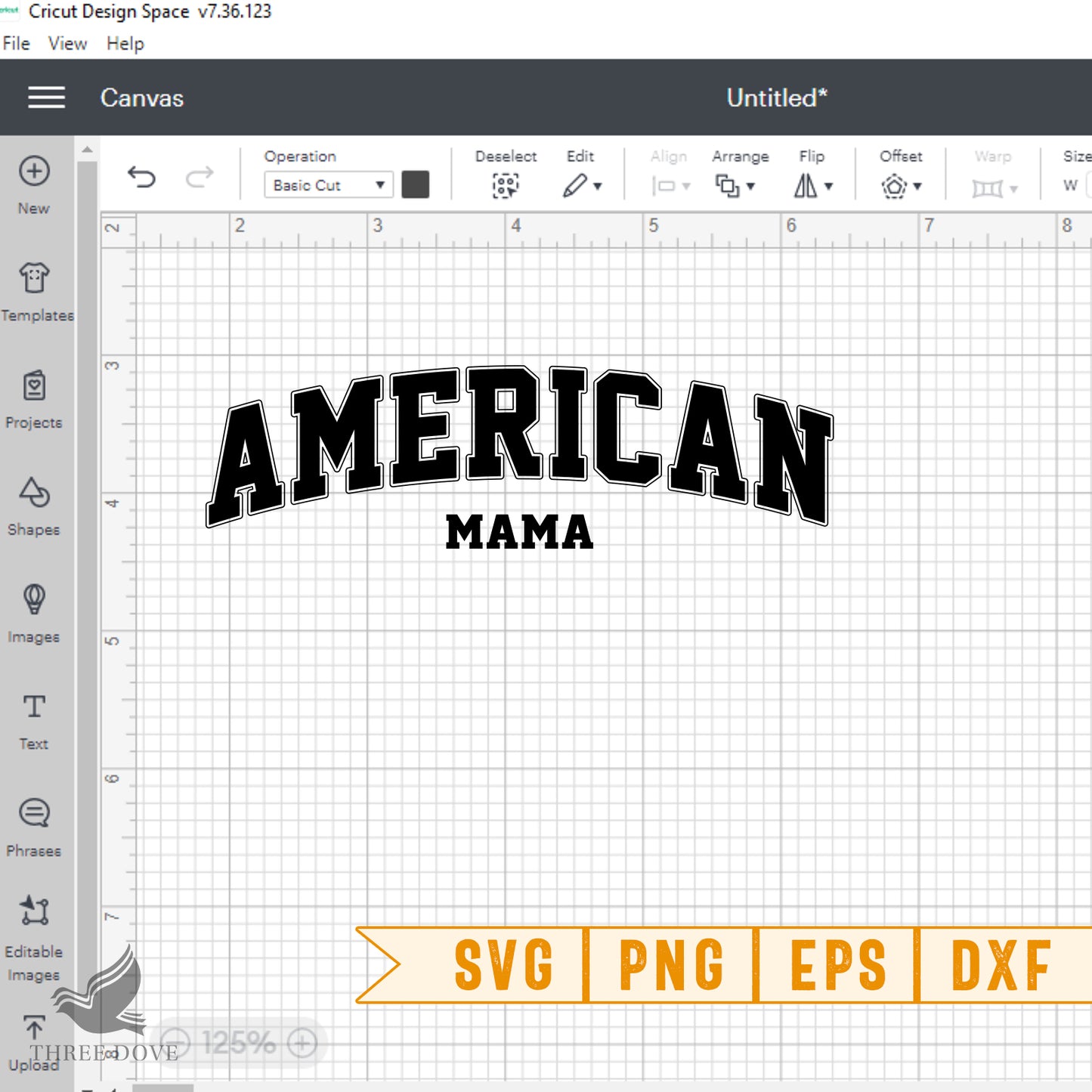Open the File menu
Viewport: 1092px width, 1092px height.
pos(17,44)
